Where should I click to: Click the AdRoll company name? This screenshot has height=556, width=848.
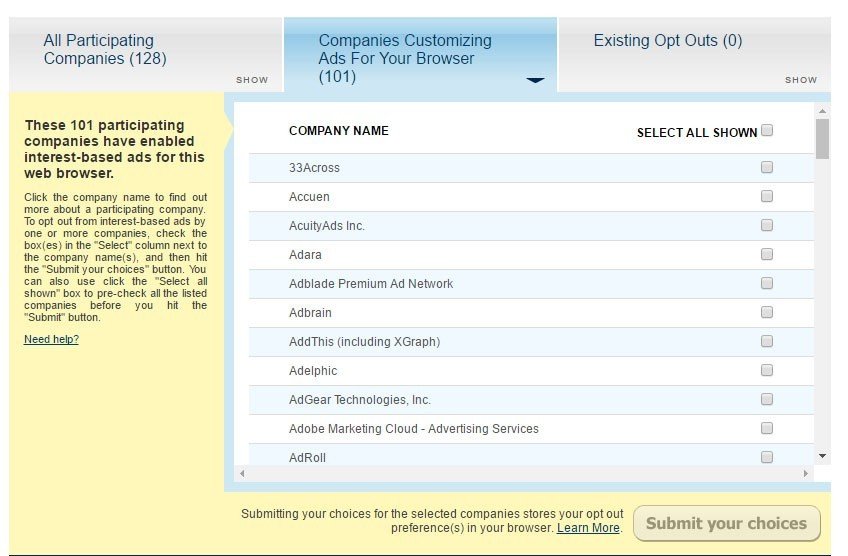(x=307, y=458)
